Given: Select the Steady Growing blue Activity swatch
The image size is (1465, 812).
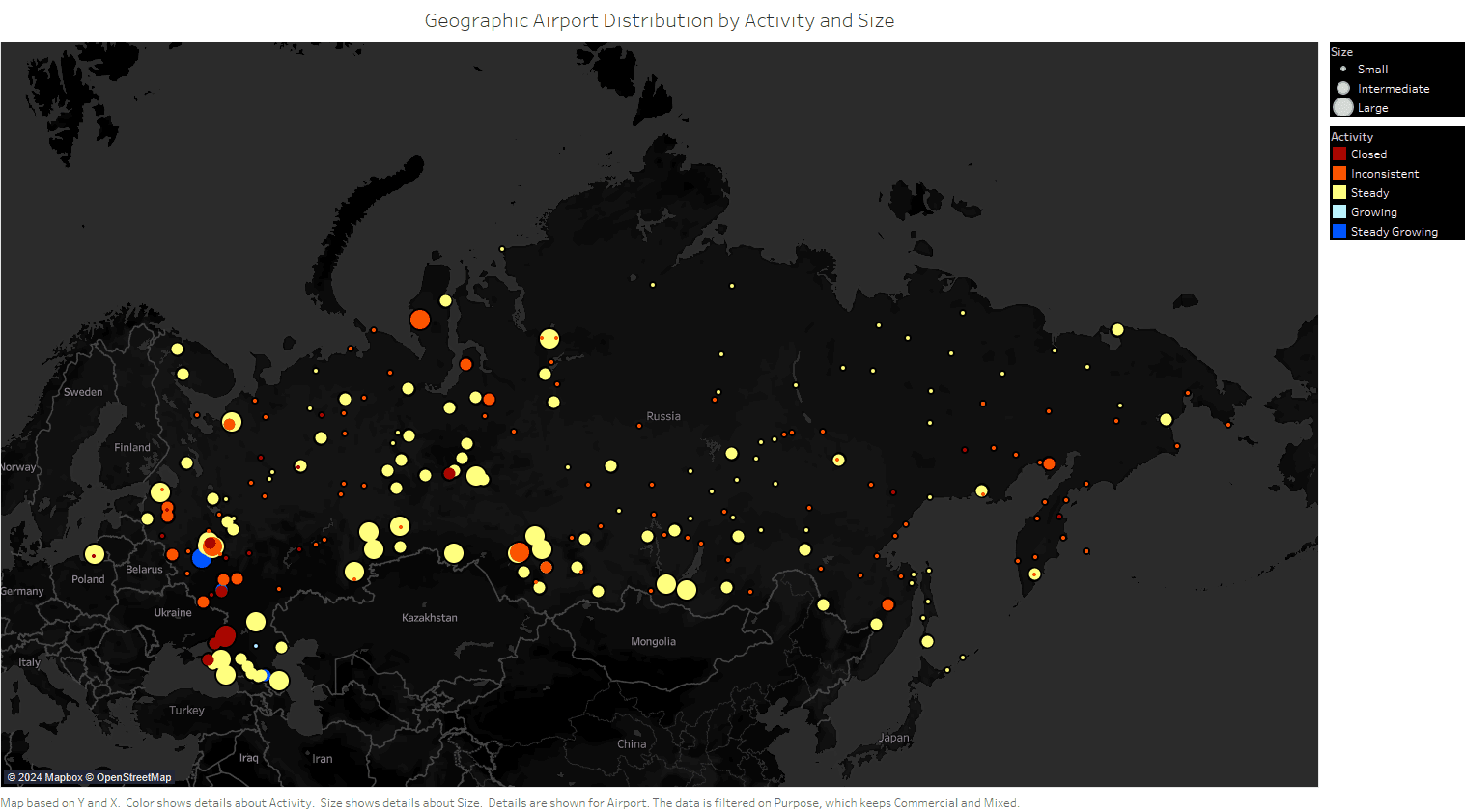Looking at the screenshot, I should 1338,231.
